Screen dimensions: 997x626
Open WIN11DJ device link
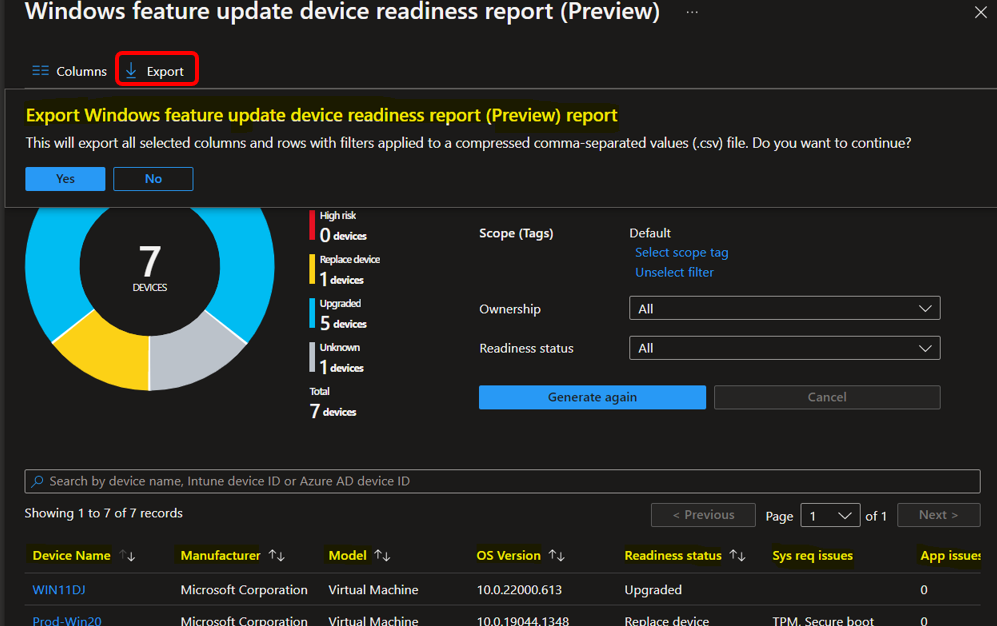58,590
